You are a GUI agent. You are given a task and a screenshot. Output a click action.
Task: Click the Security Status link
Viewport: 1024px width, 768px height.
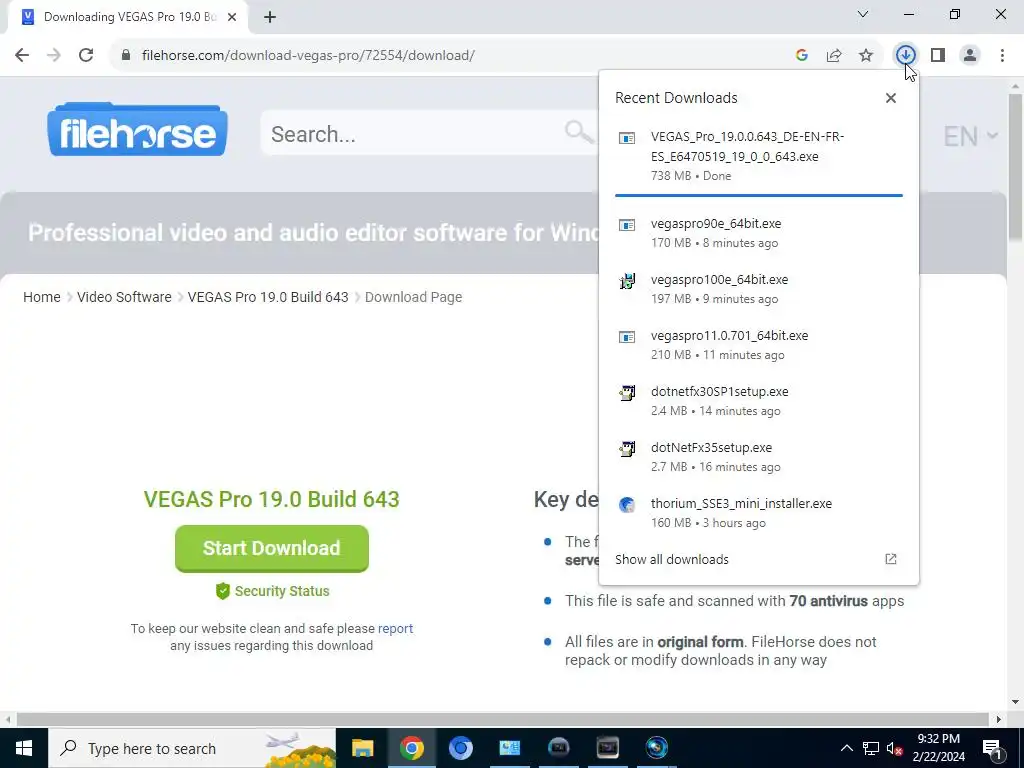(x=272, y=591)
